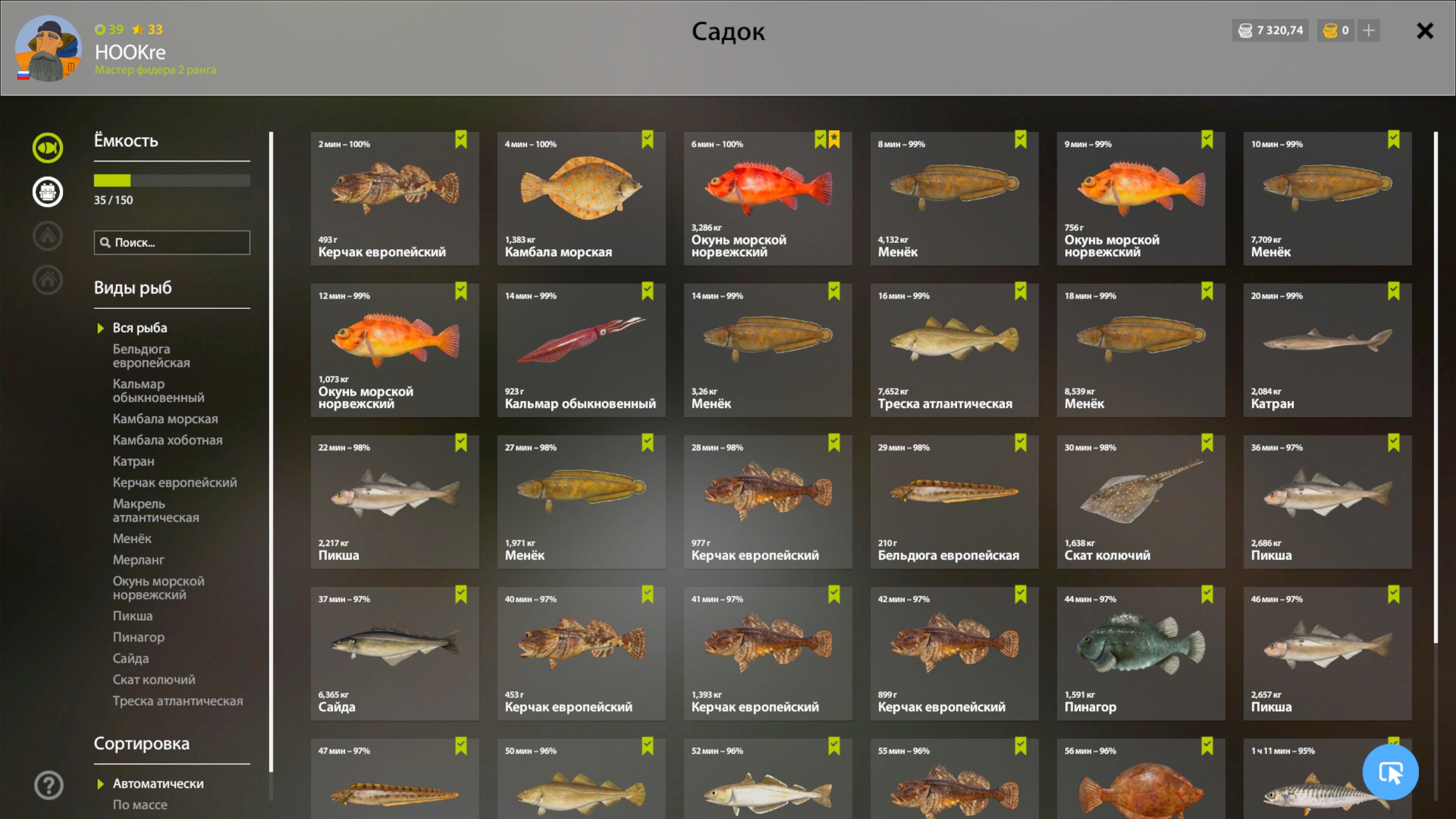
Task: Filter by Треска атлантическая species
Action: 177,701
